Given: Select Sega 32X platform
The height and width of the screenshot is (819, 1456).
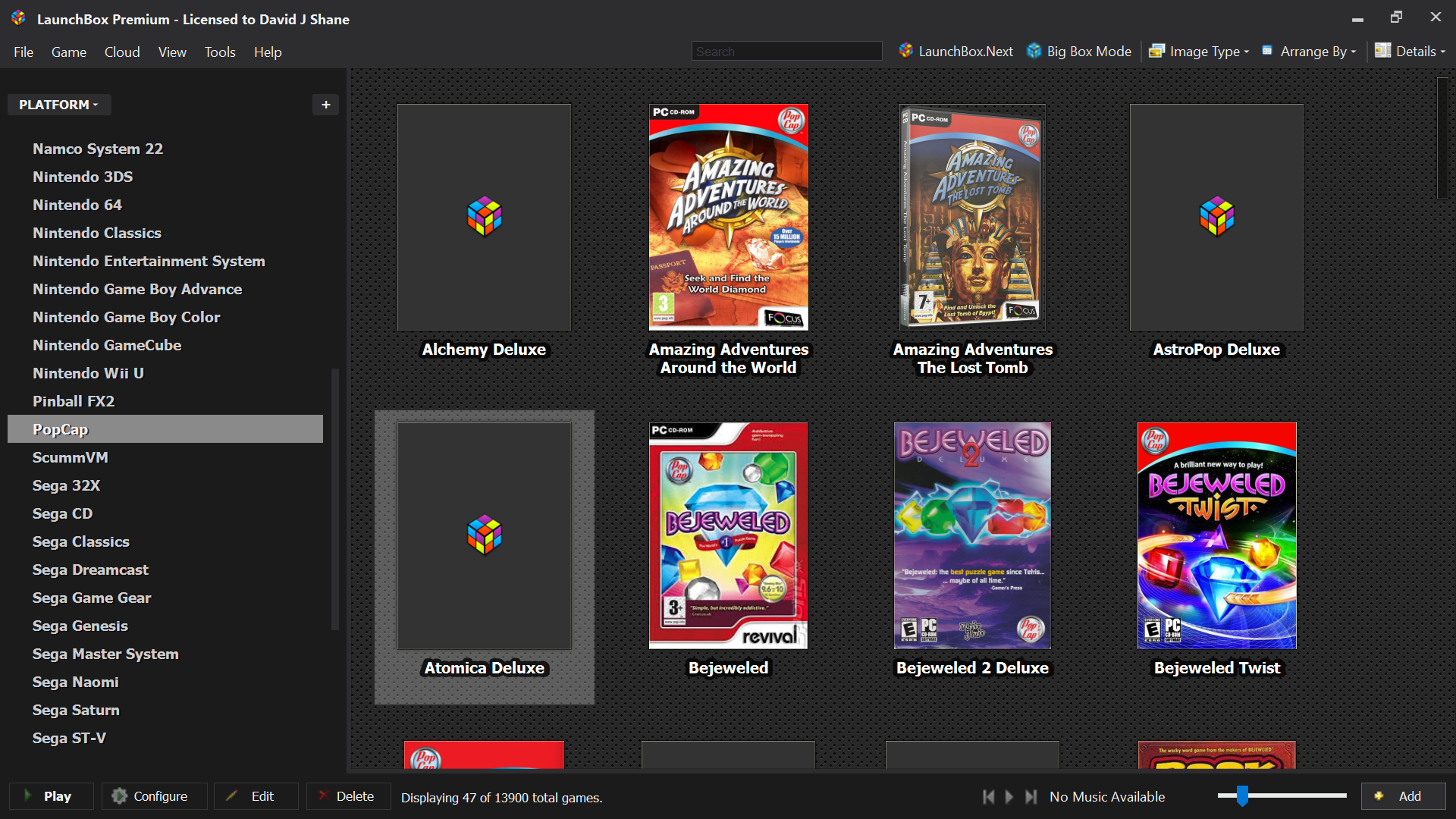Looking at the screenshot, I should click(x=67, y=485).
